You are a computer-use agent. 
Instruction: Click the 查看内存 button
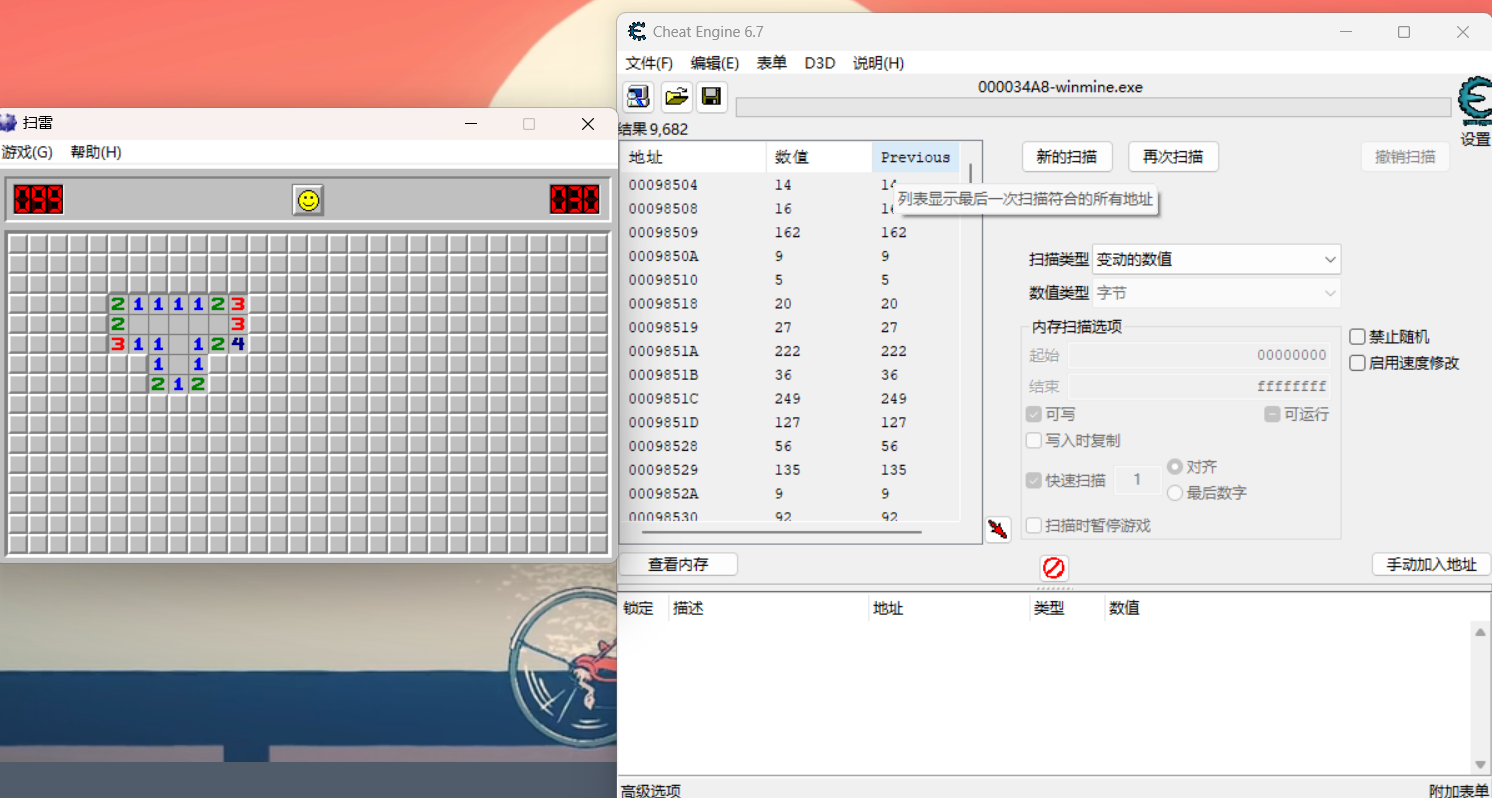click(x=678, y=564)
